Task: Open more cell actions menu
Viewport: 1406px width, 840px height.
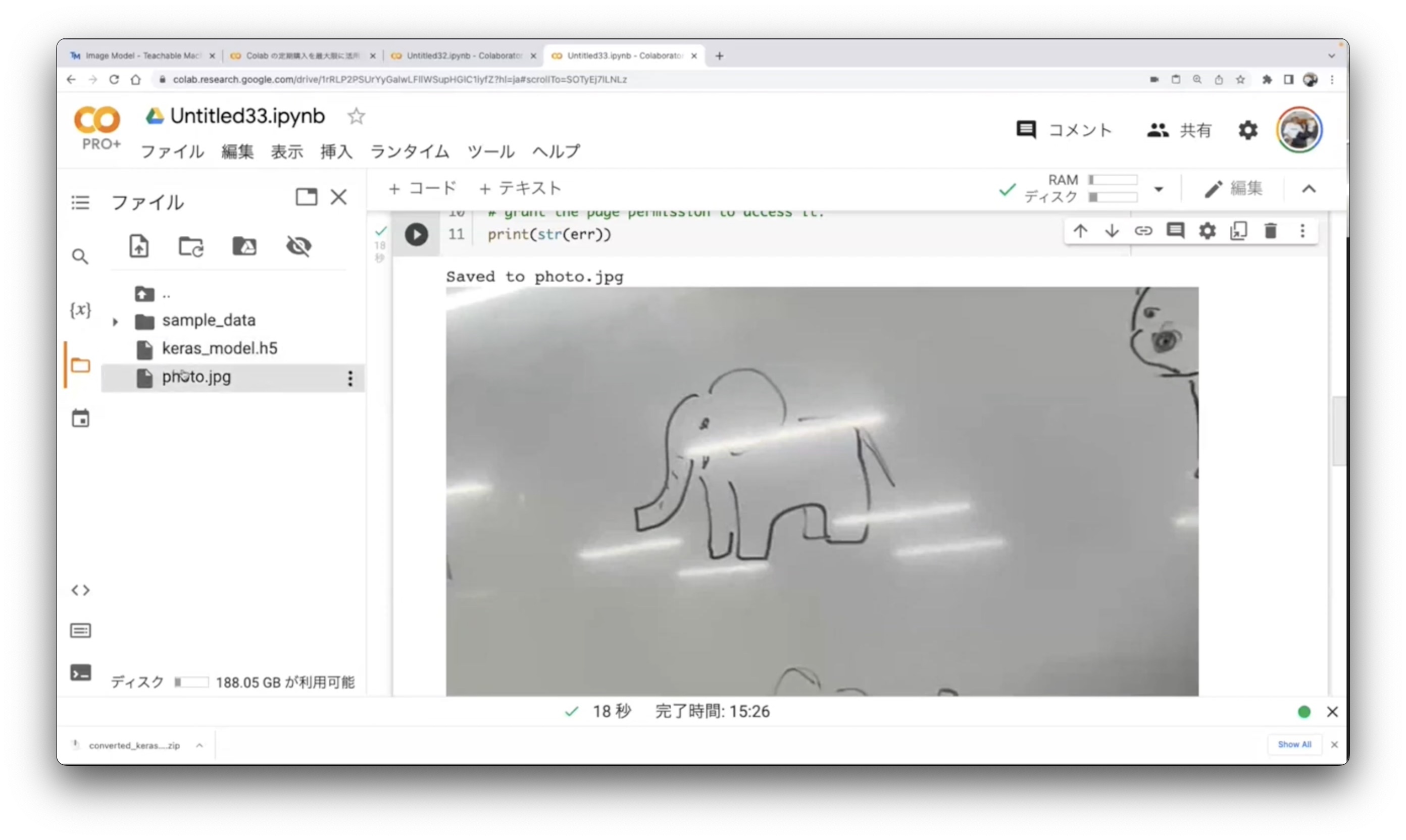Action: 1302,231
